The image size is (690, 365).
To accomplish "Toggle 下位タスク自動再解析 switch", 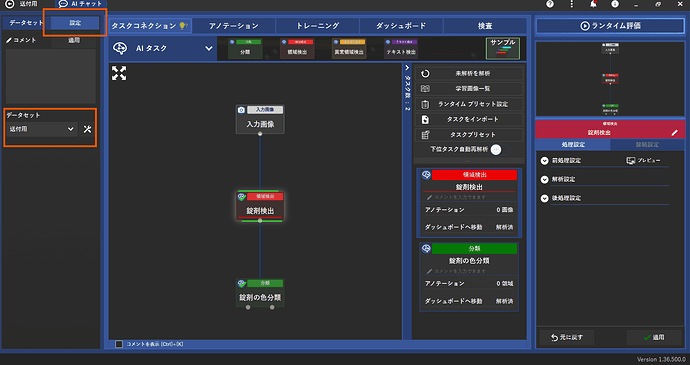I will click(x=500, y=150).
